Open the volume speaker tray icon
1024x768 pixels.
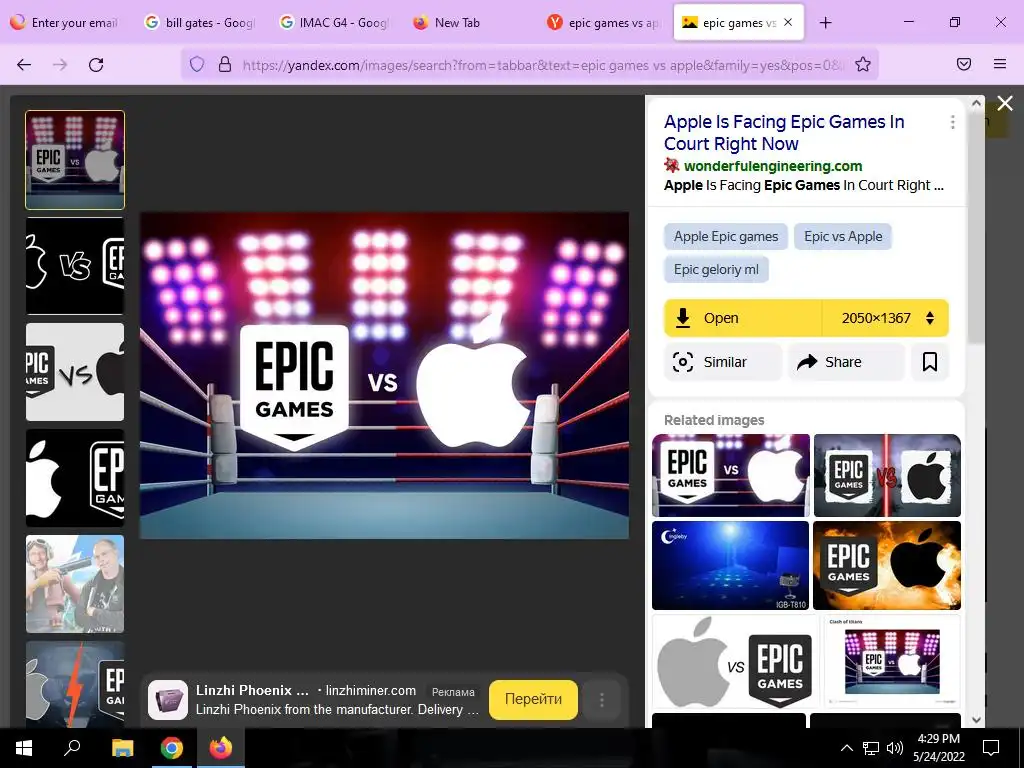tap(895, 748)
